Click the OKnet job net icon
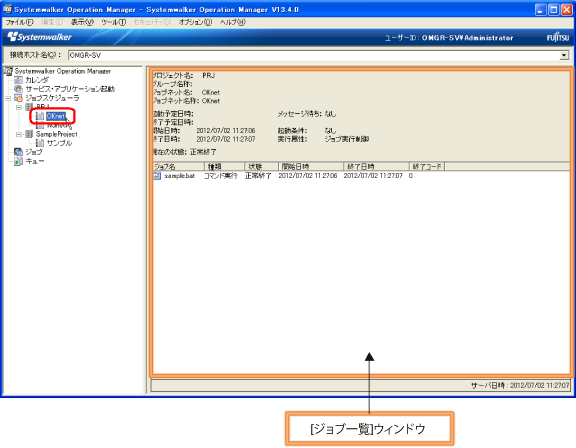 point(40,116)
